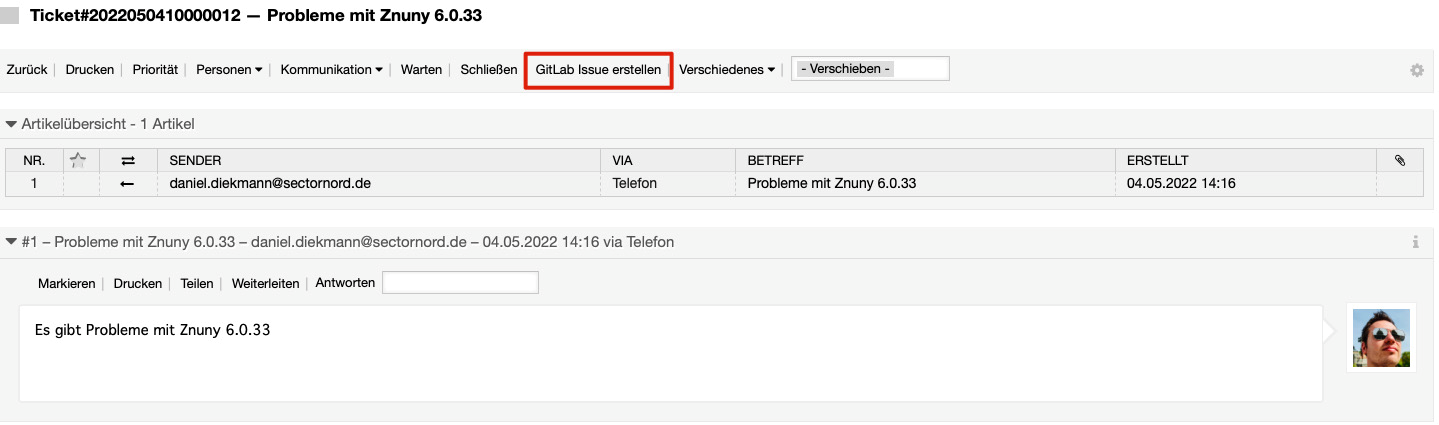Collapse the Artikelübersicht section
The width and height of the screenshot is (1439, 425).
pyautogui.click(x=12, y=125)
